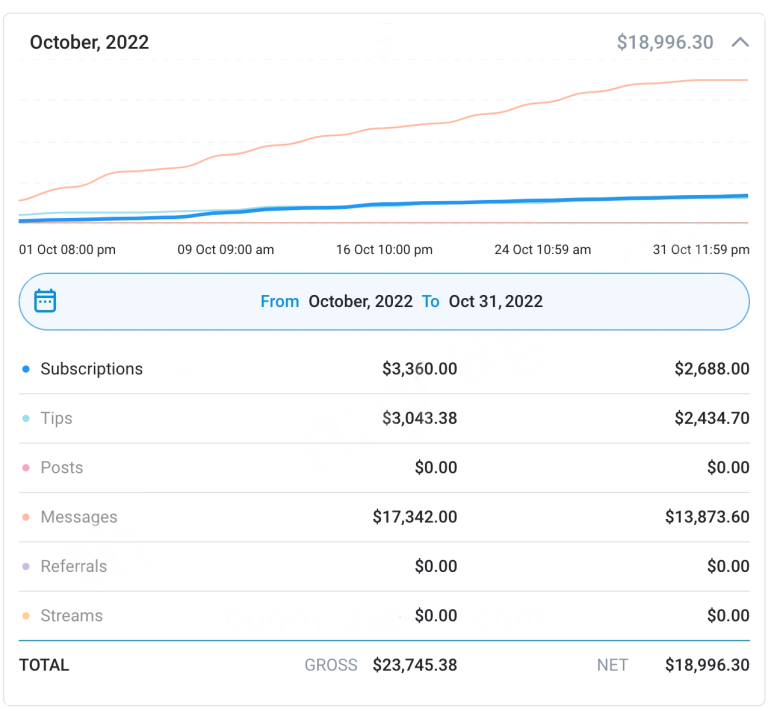Screen dimensions: 768x708
Task: Click the pink Posts legend dot
Action: (26, 468)
